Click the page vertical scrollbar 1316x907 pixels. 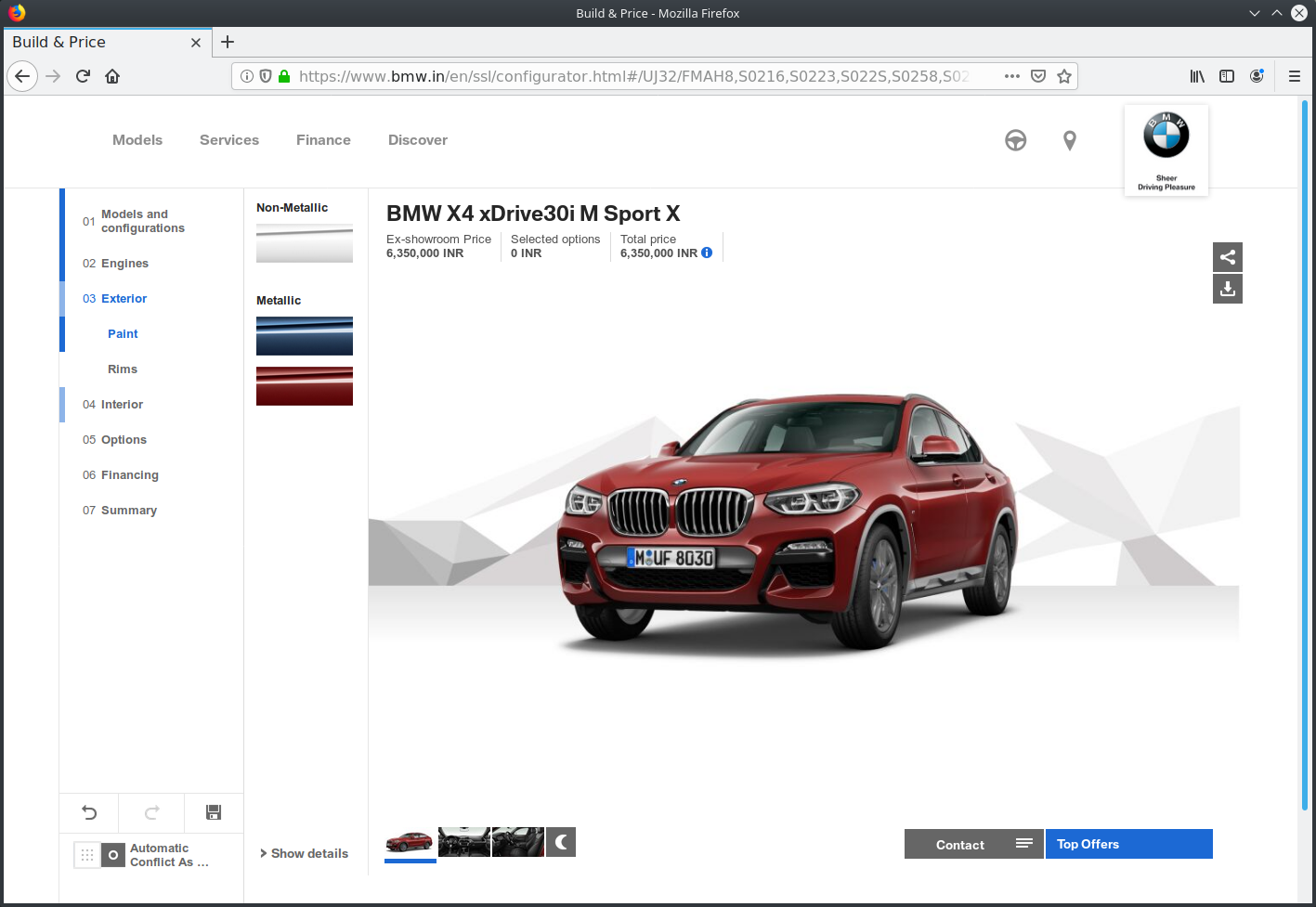(1305, 455)
